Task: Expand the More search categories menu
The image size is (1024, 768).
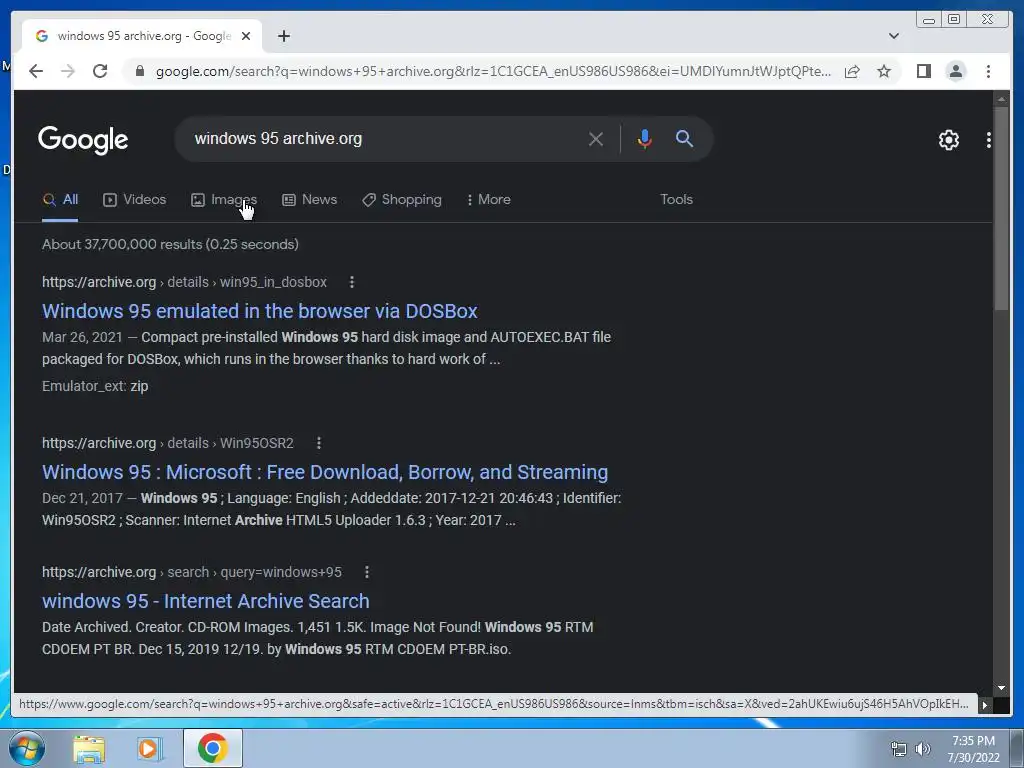Action: [488, 200]
